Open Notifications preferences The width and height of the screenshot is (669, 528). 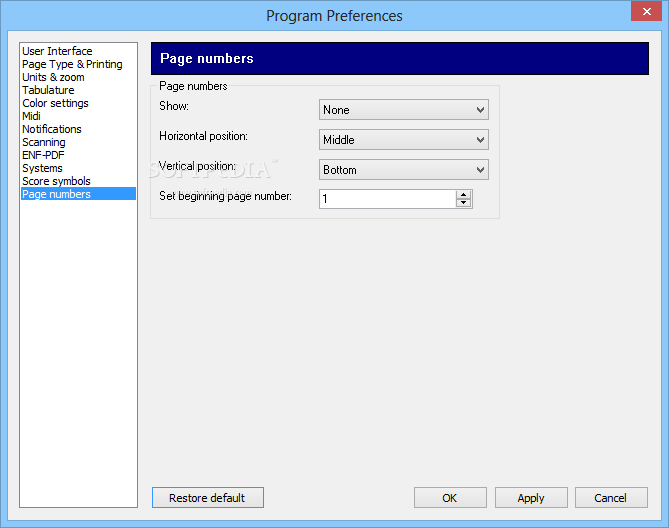click(52, 129)
